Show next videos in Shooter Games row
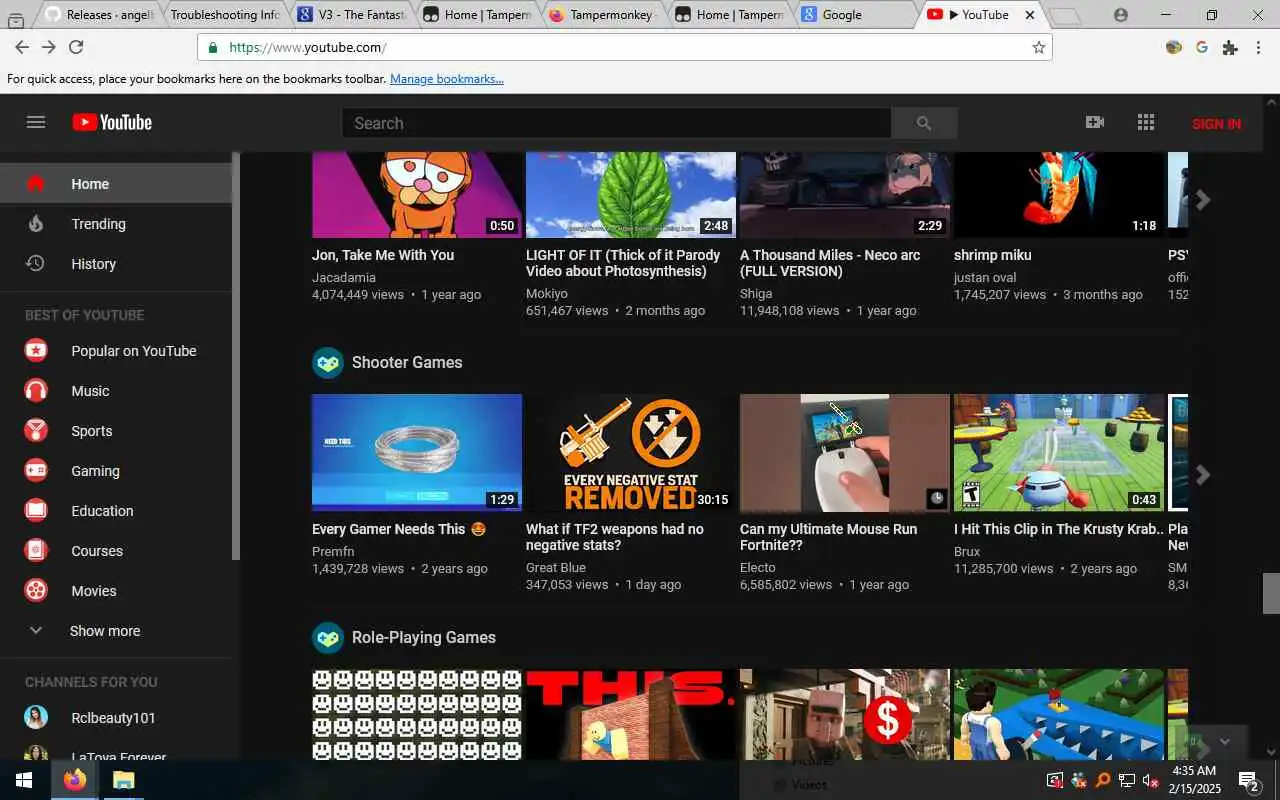This screenshot has height=800, width=1280. pyautogui.click(x=1203, y=474)
